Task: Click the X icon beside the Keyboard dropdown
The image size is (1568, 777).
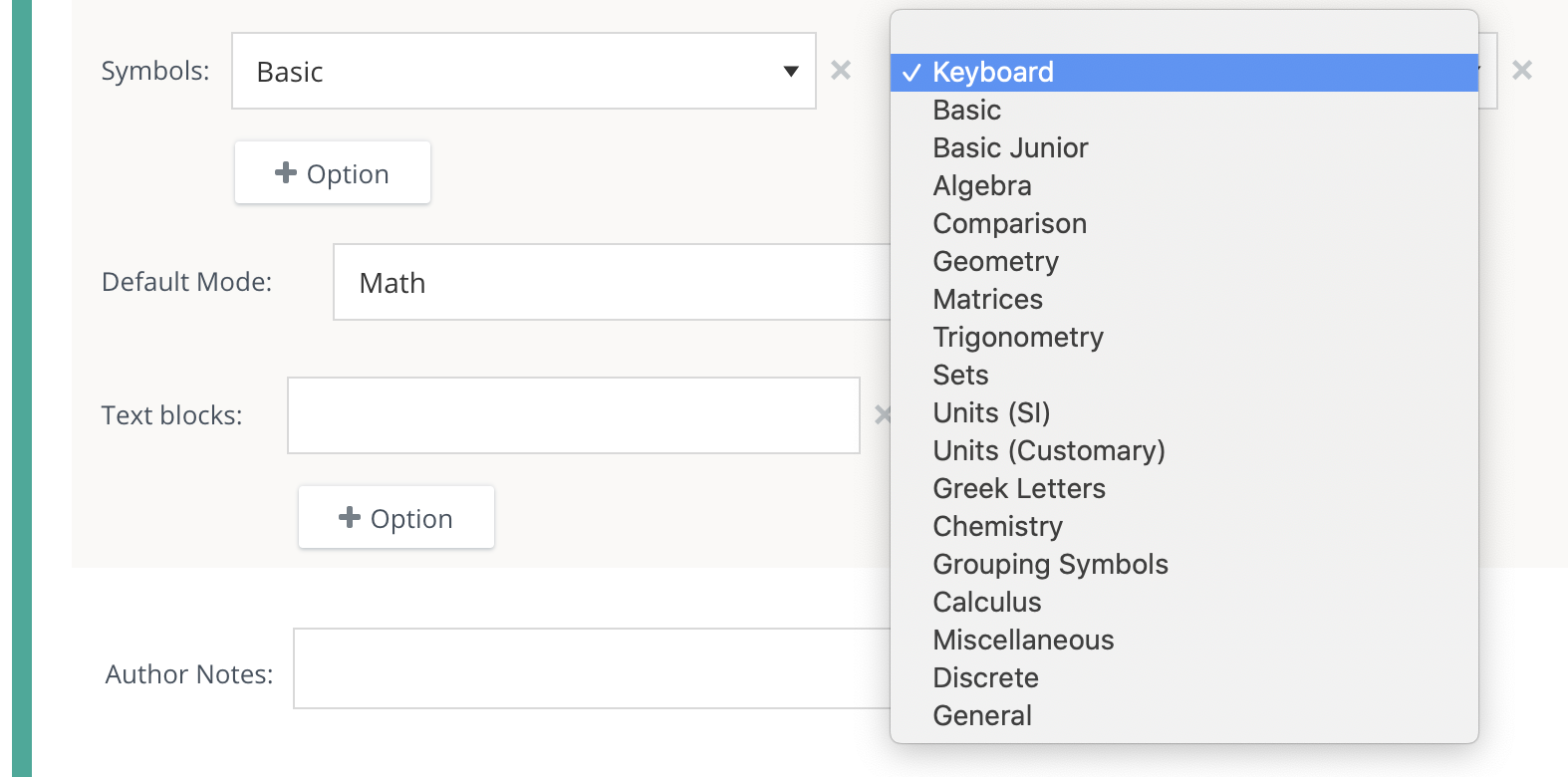Action: tap(1521, 71)
